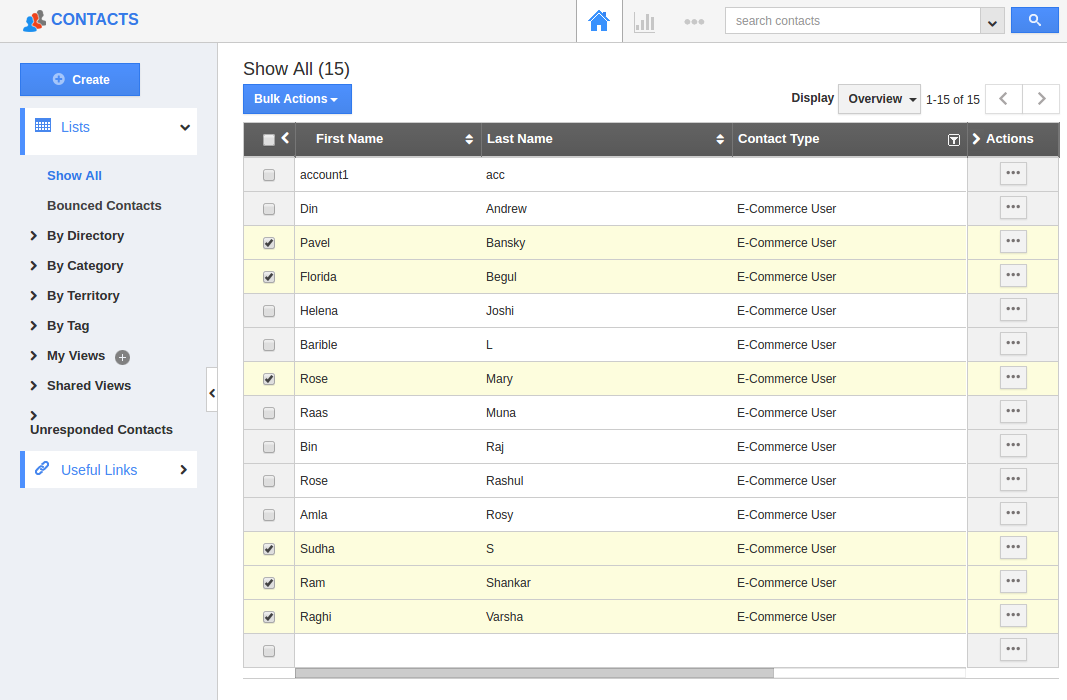
Task: Go to next page arrow
Action: [x=1041, y=99]
